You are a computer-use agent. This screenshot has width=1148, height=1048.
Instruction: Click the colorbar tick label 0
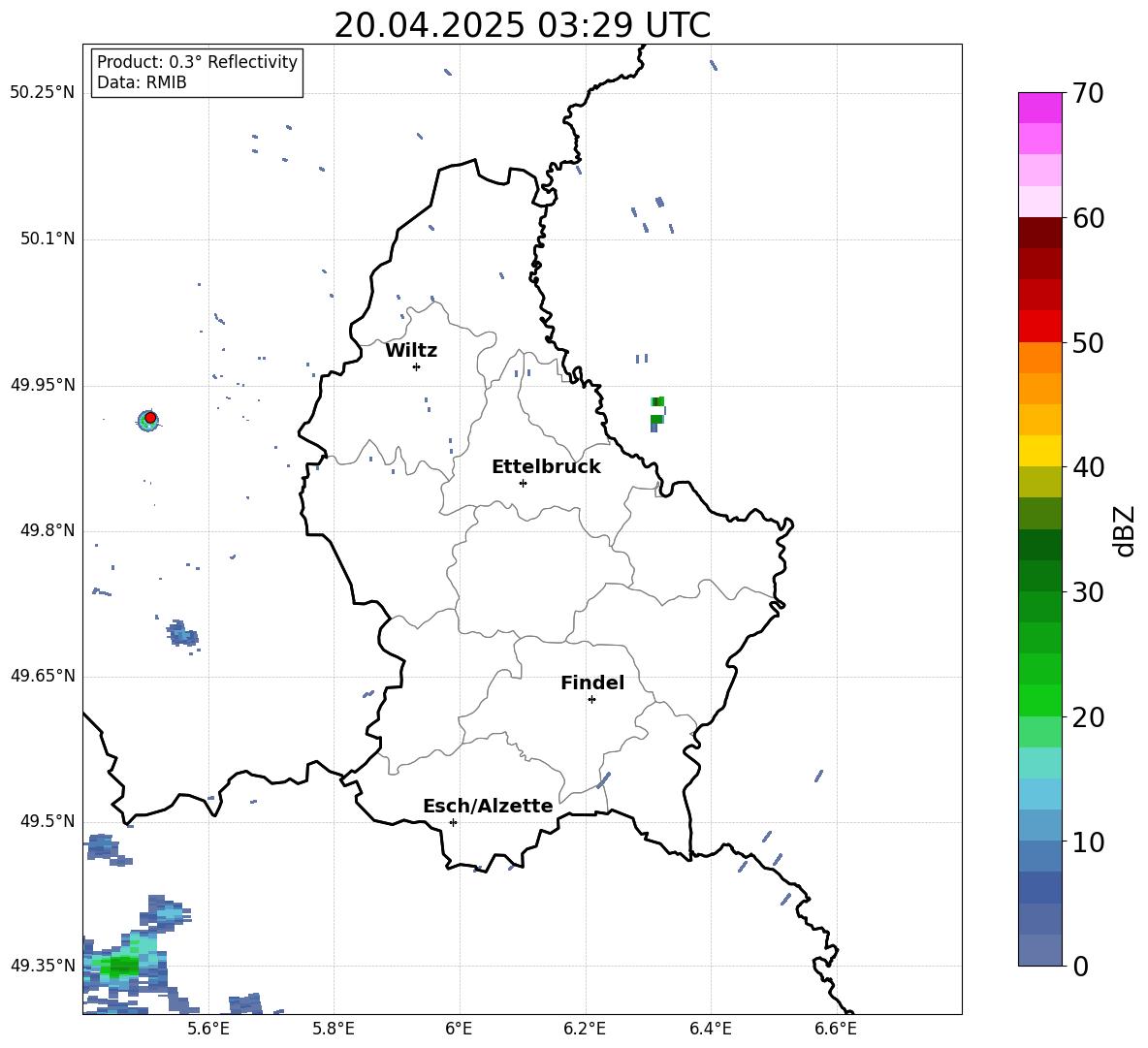point(1080,966)
